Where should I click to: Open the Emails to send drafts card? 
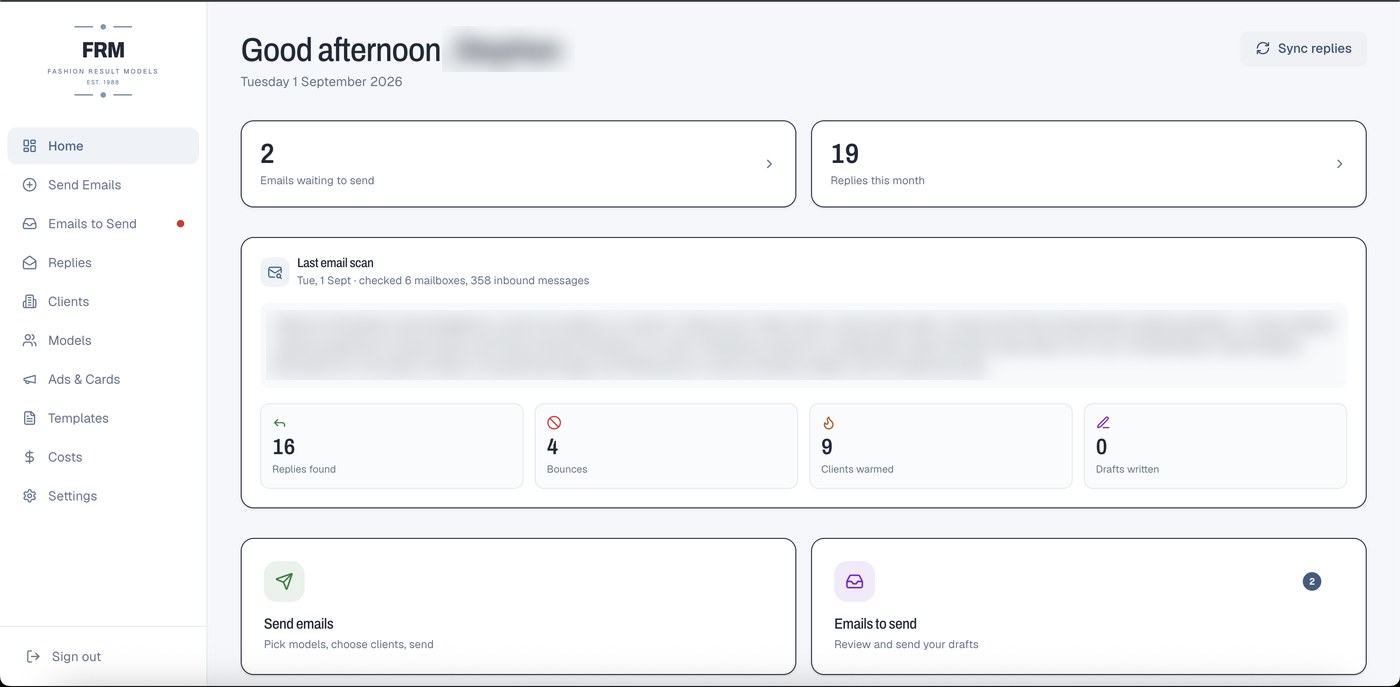pyautogui.click(x=1088, y=607)
